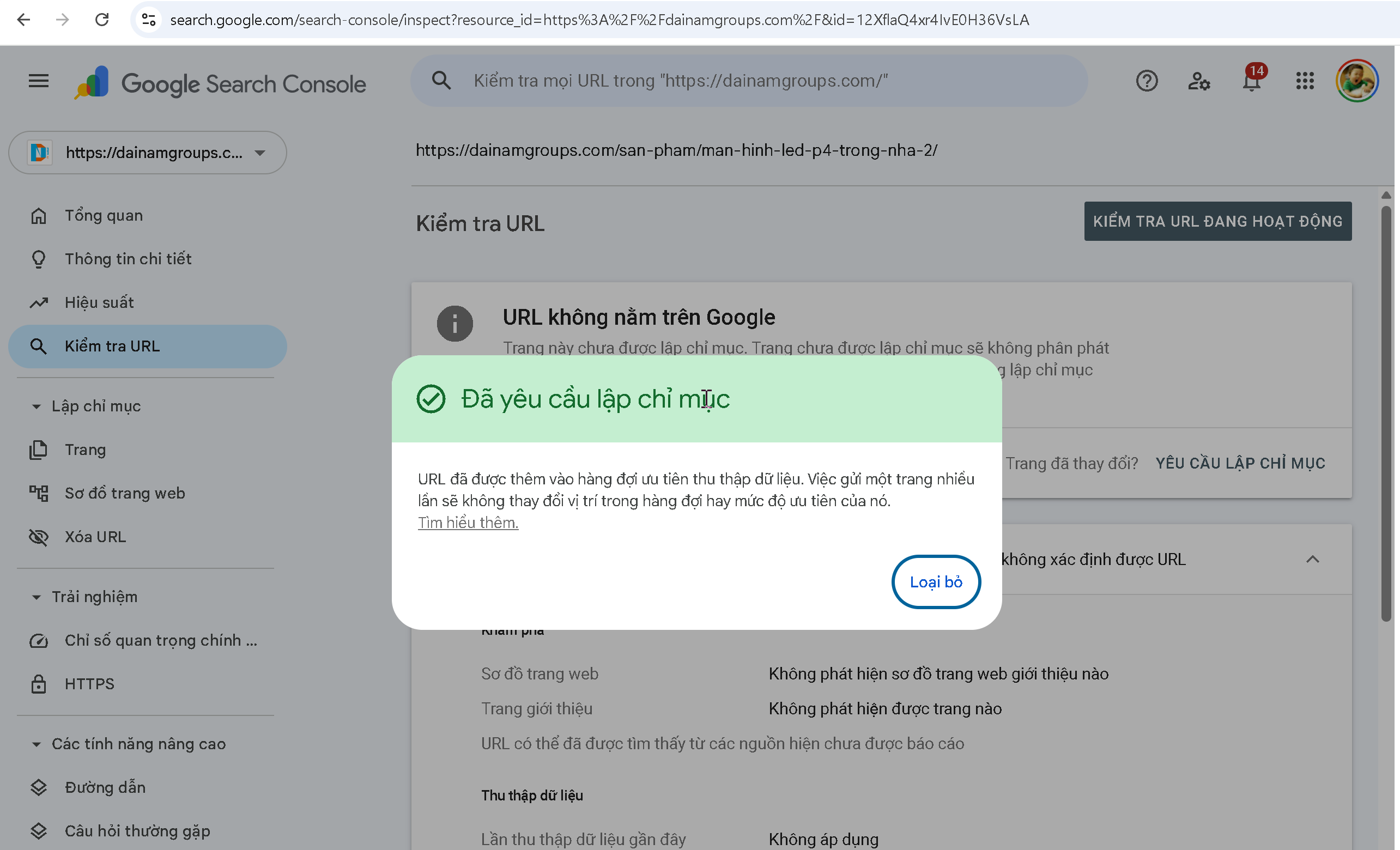The image size is (1400, 850).
Task: Click the results panel vertical scrollbar thumb
Action: (x=1386, y=414)
